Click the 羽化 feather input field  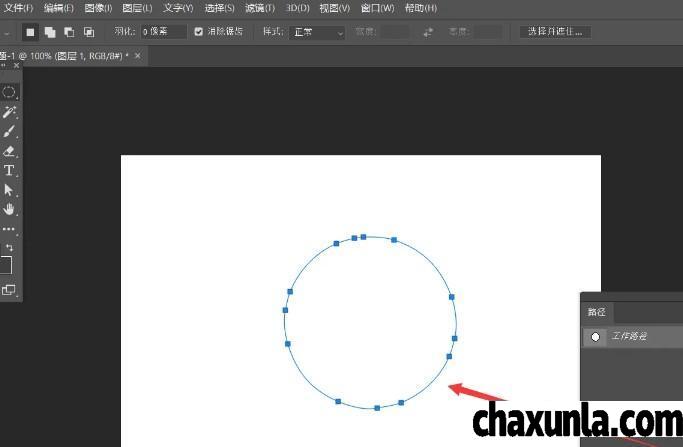tap(163, 32)
